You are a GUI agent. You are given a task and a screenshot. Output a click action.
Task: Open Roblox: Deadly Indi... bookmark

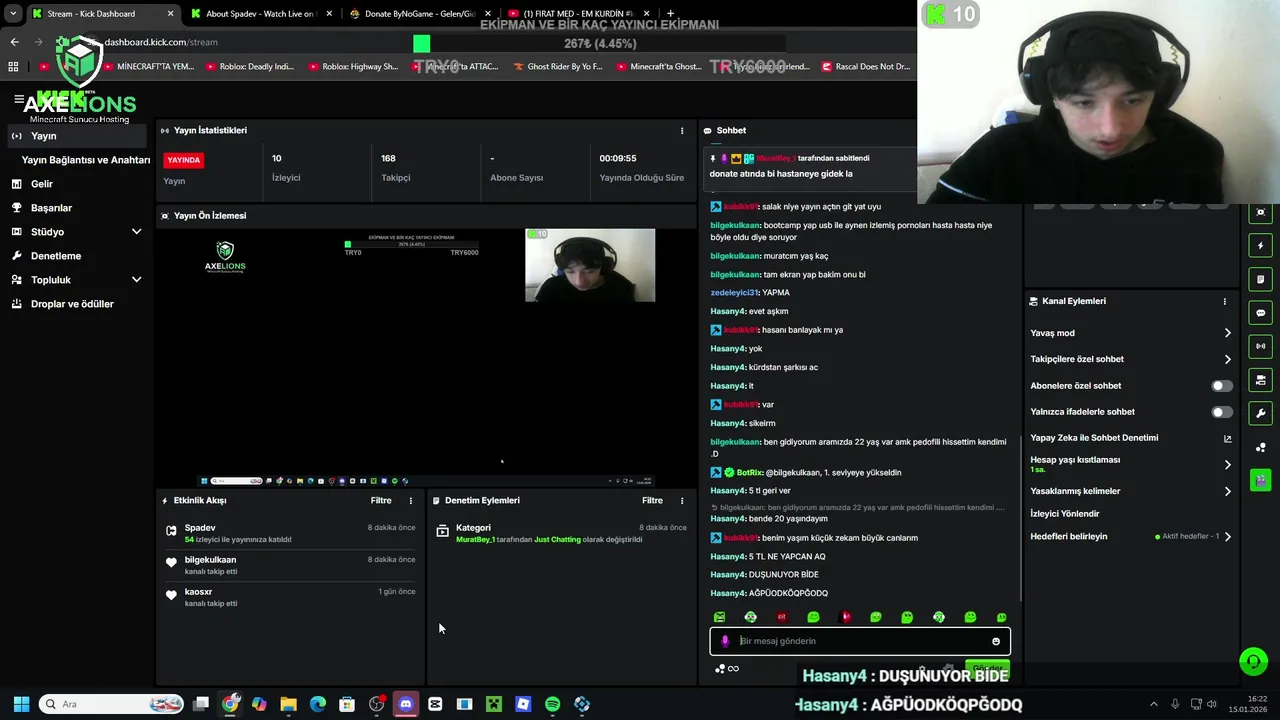[x=249, y=67]
